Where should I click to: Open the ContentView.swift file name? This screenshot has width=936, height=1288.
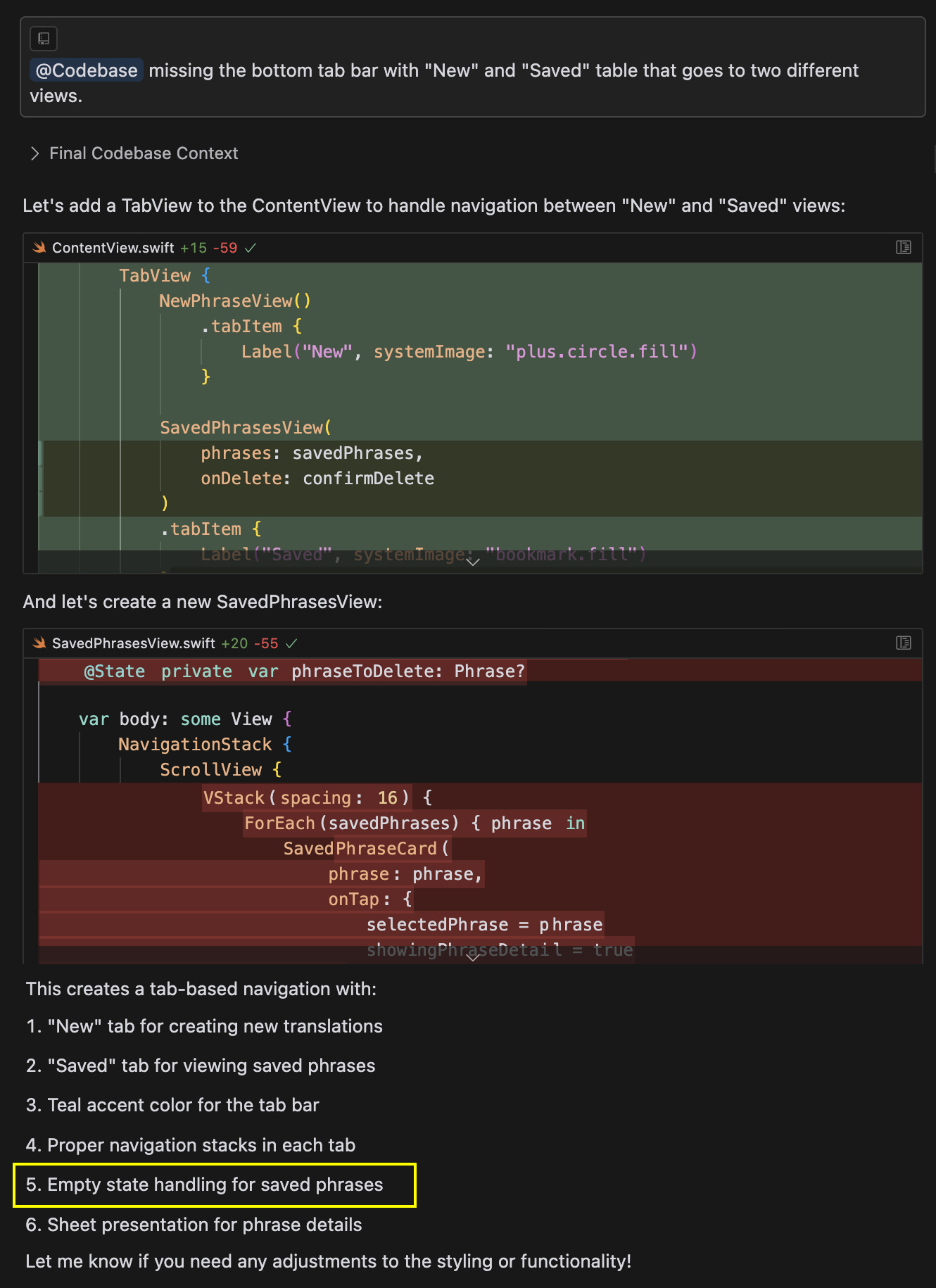113,248
